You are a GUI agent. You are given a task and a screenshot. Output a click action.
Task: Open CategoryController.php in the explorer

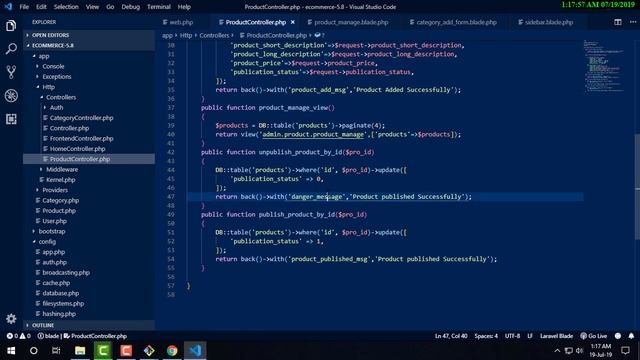pos(81,118)
